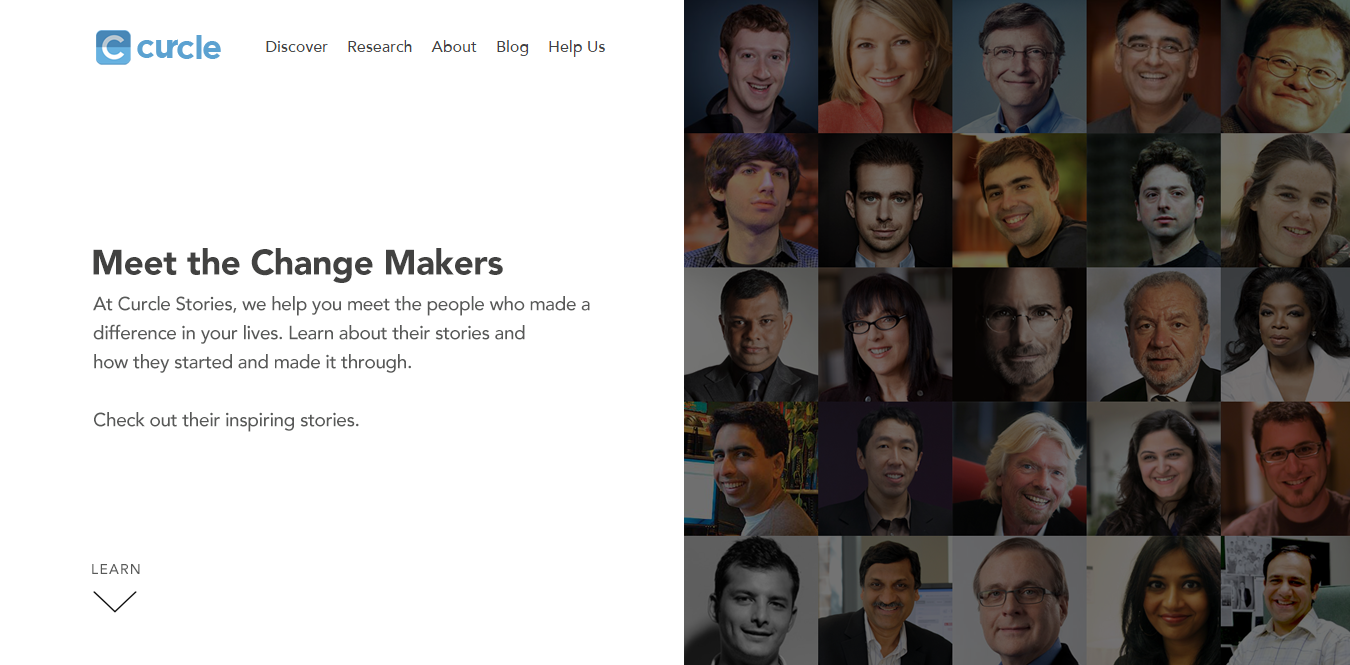Click photo of man in red shirt with glasses
1350x665 pixels.
click(x=1286, y=468)
